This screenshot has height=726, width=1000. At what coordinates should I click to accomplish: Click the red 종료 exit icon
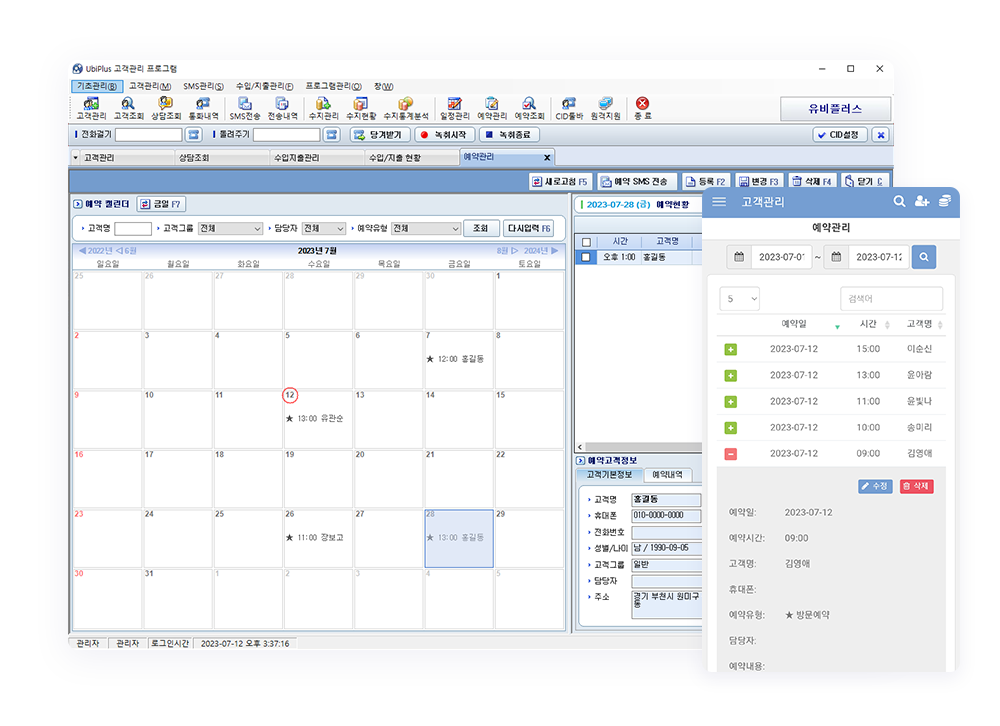coord(642,108)
